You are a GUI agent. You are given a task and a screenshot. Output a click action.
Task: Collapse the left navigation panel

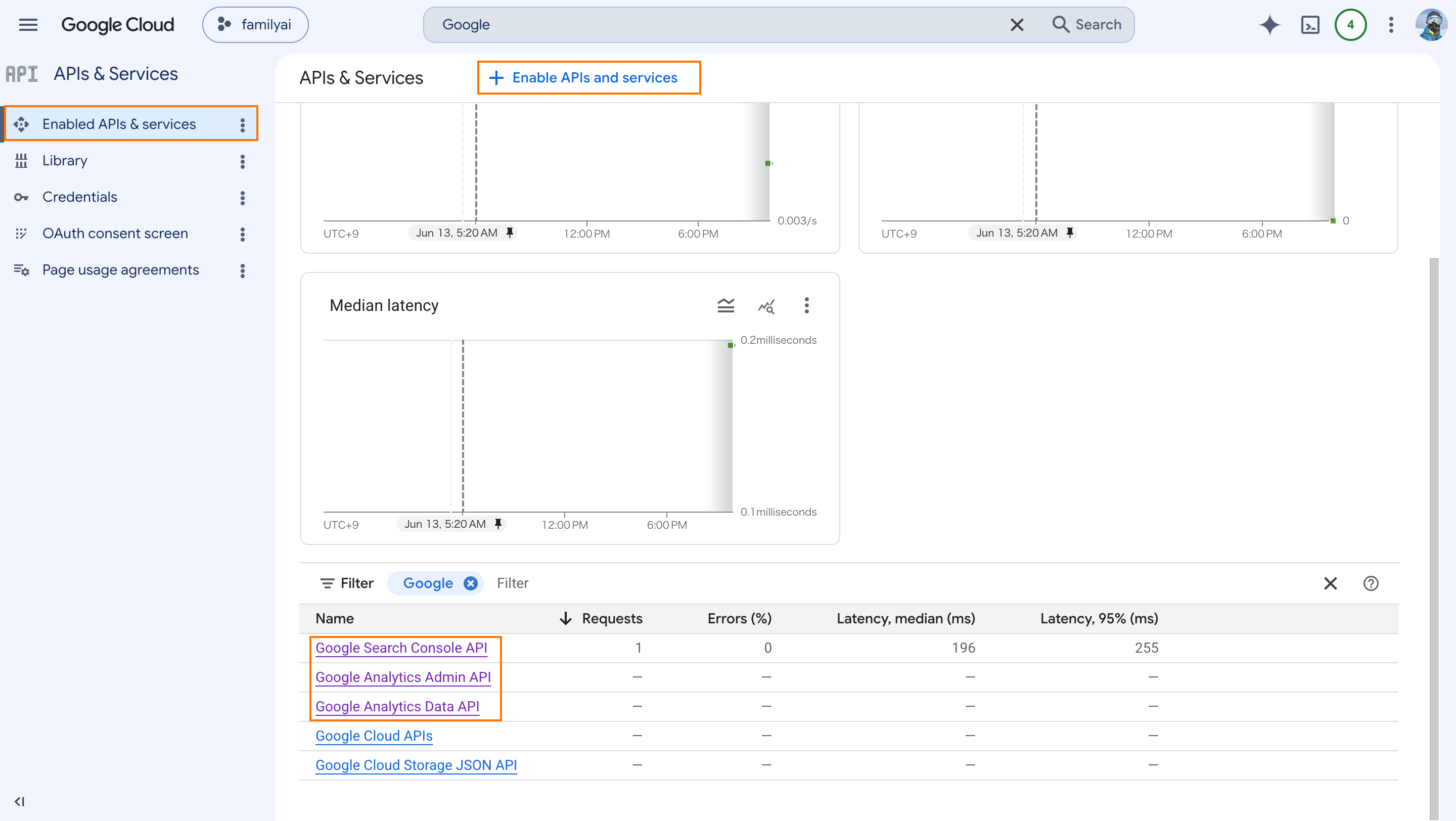[x=20, y=801]
